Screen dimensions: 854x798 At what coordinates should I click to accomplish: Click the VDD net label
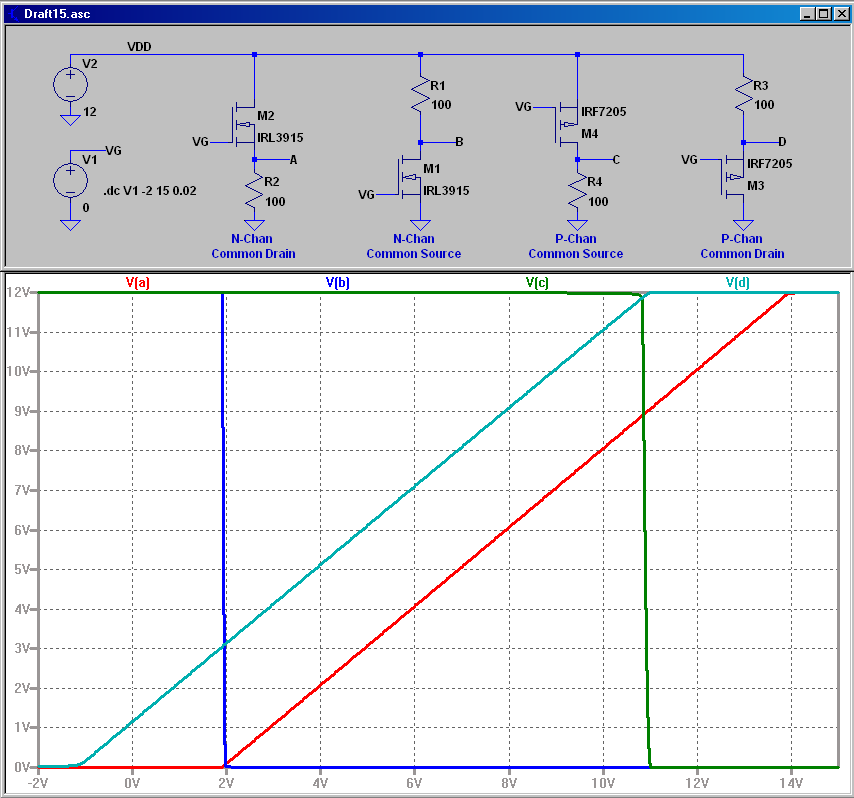coord(139,46)
